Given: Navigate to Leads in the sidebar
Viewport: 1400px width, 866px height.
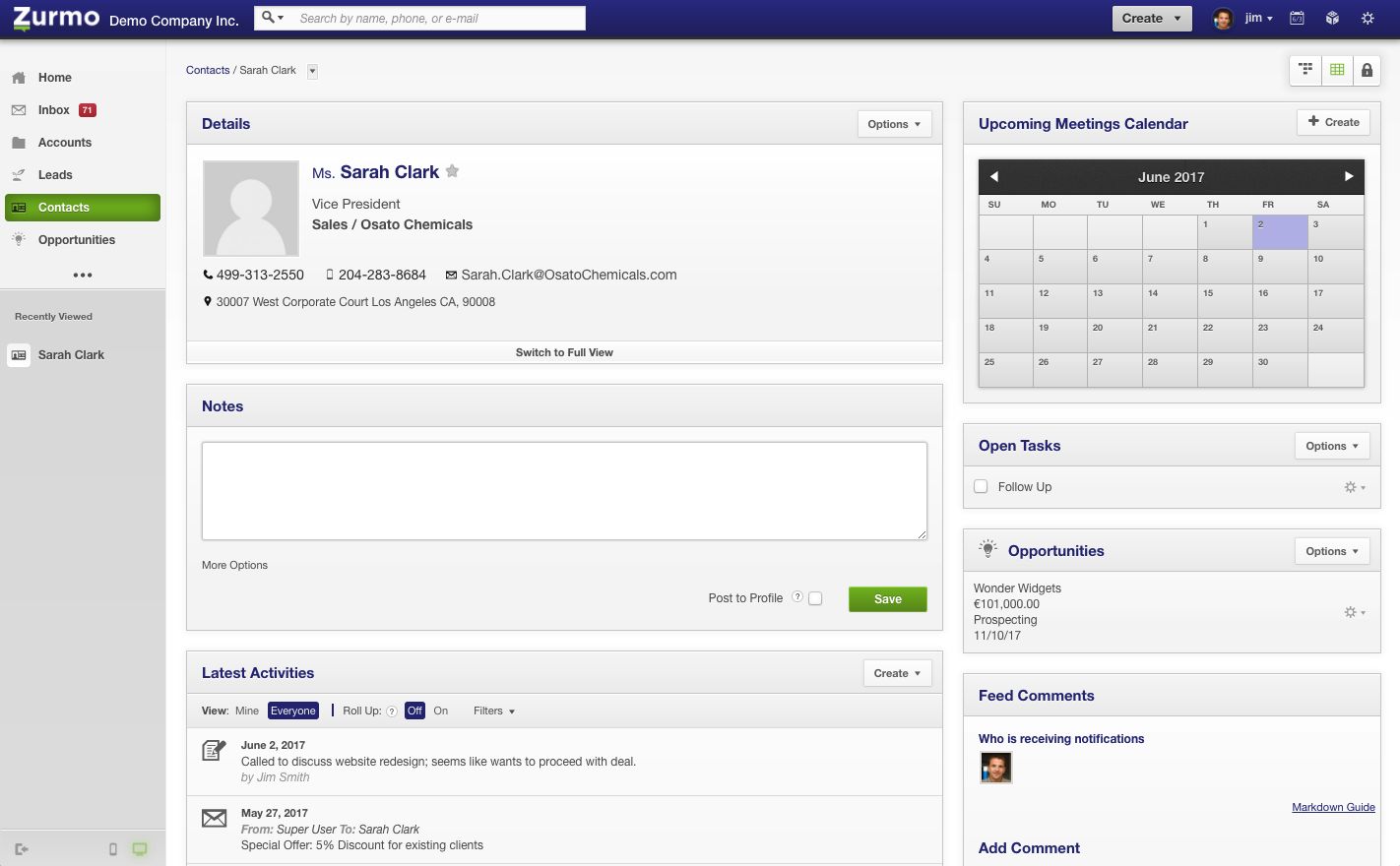Looking at the screenshot, I should pyautogui.click(x=55, y=175).
